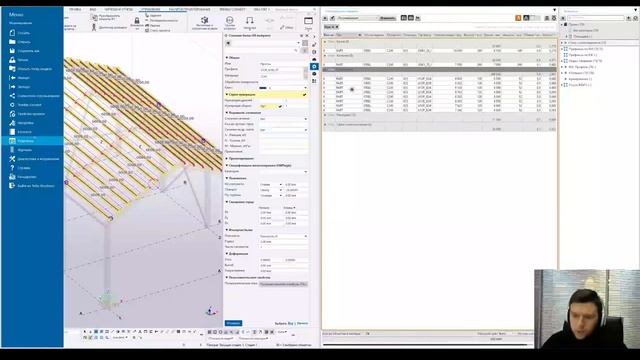Toggle switch in Organizer top toolbar
This screenshot has height=360, width=640.
[x=536, y=18]
